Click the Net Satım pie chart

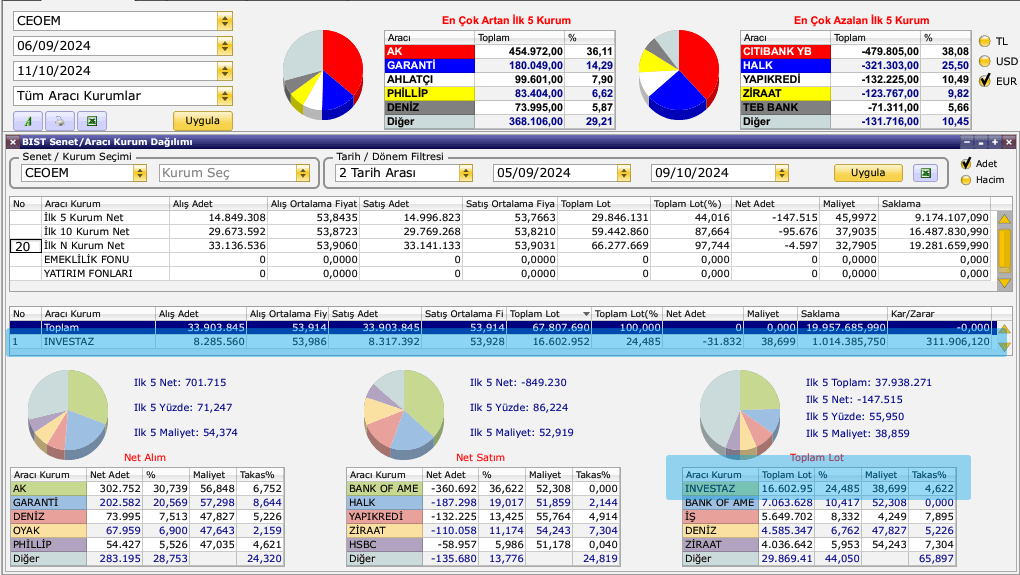pyautogui.click(x=404, y=413)
